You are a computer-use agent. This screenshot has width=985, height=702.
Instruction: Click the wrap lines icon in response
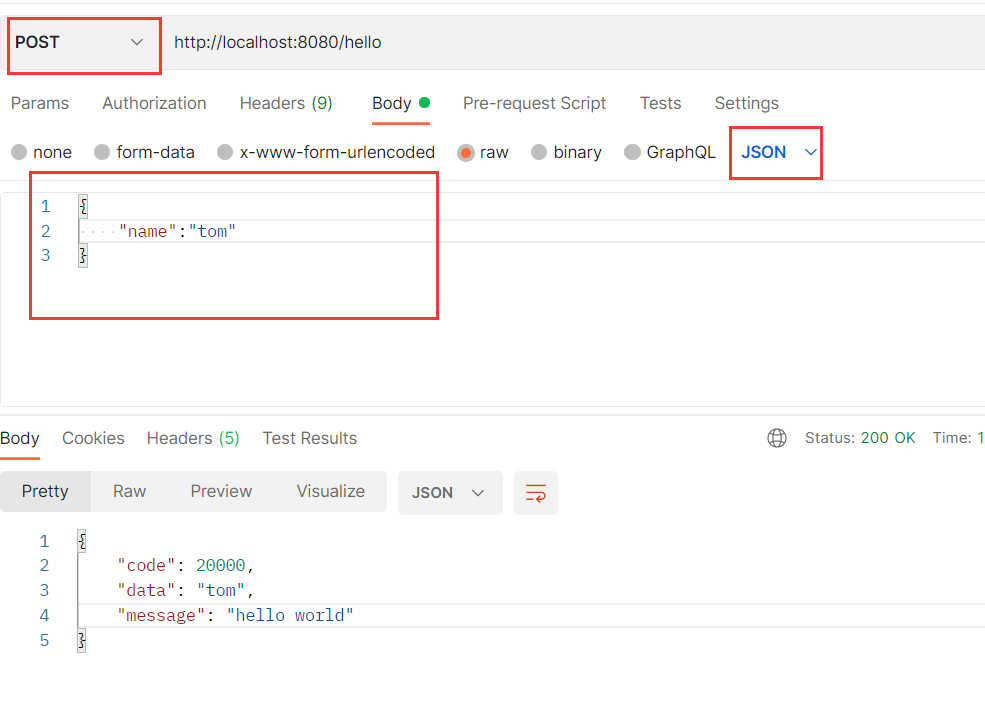(x=536, y=493)
